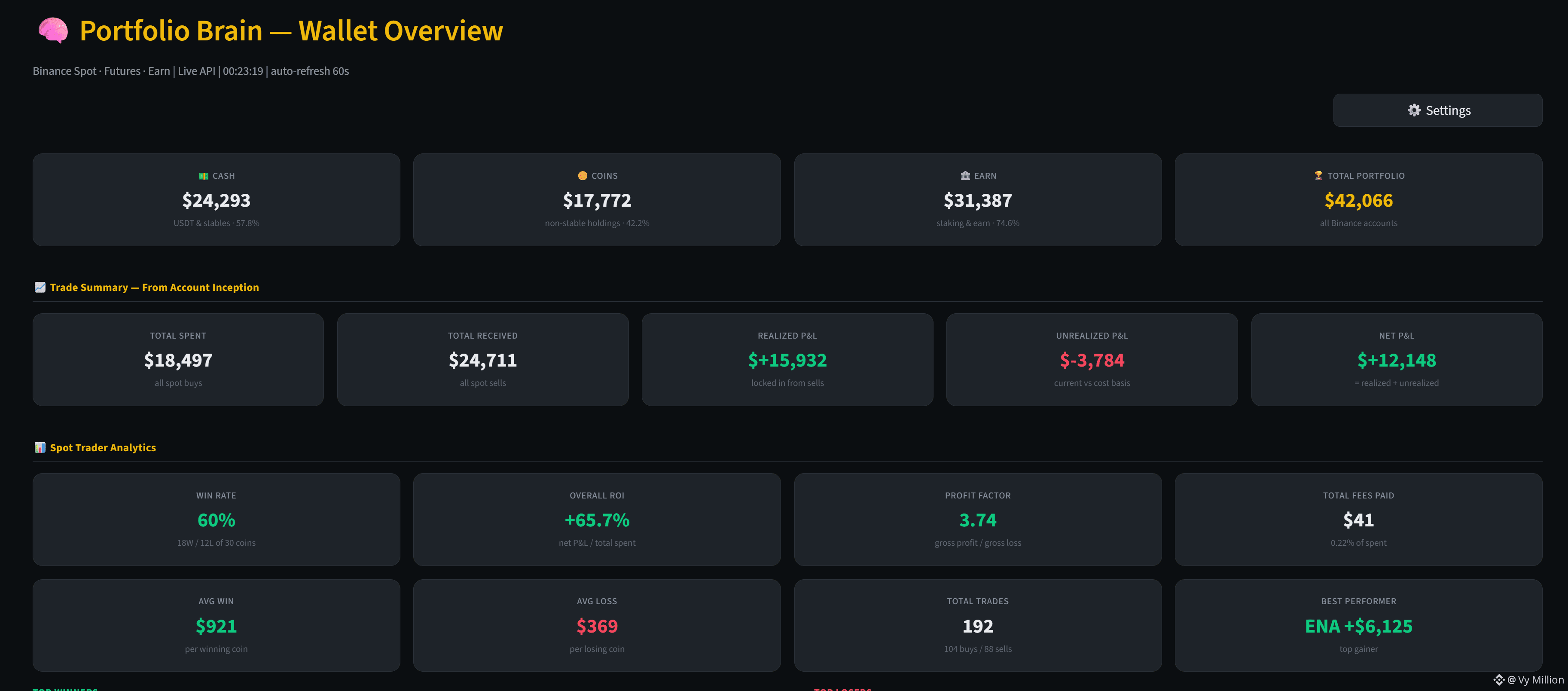Viewport: 1568px width, 691px height.
Task: Click the Total Portfolio trophy icon
Action: pos(1318,176)
